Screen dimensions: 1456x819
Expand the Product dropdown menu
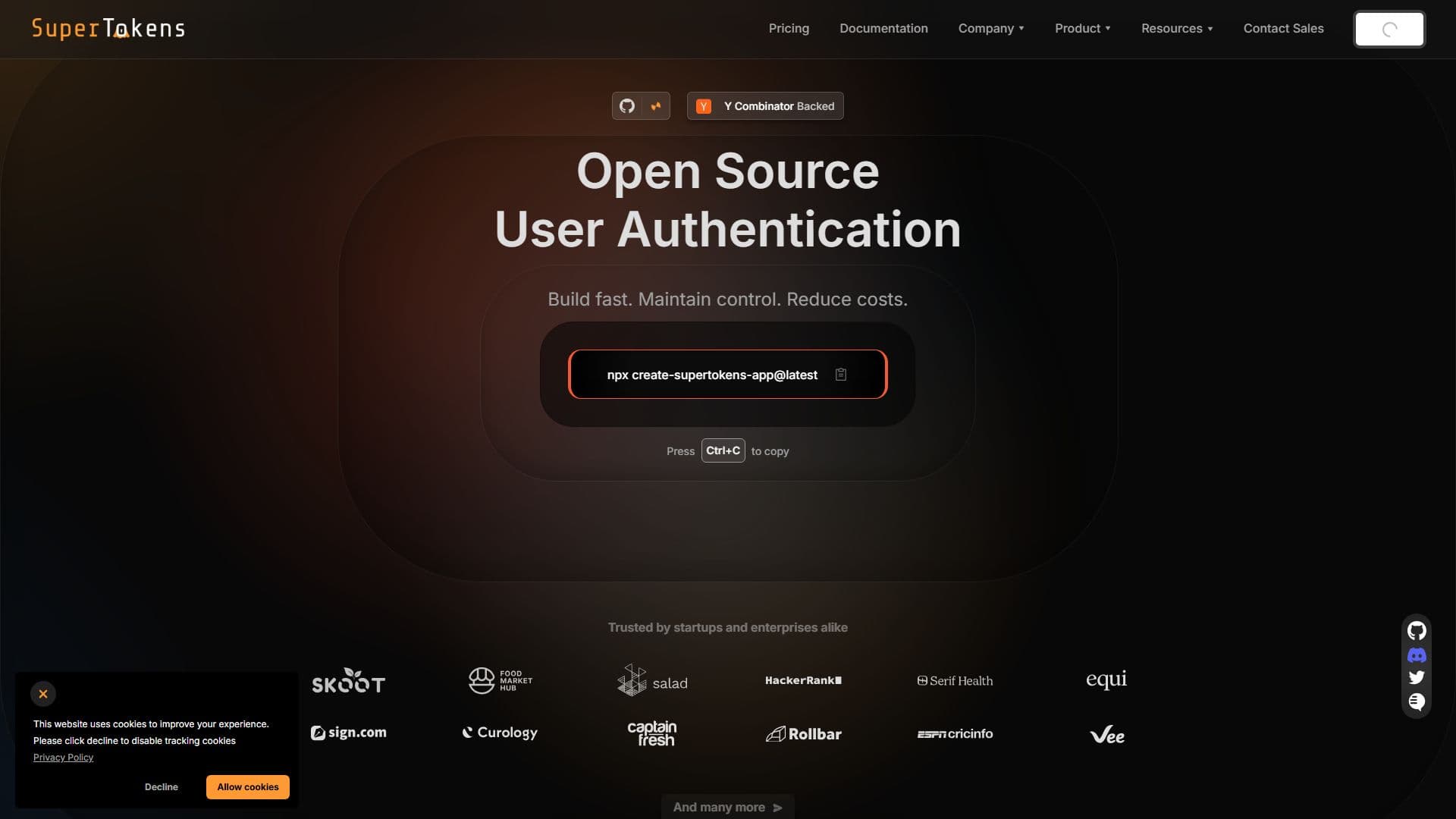pyautogui.click(x=1083, y=29)
